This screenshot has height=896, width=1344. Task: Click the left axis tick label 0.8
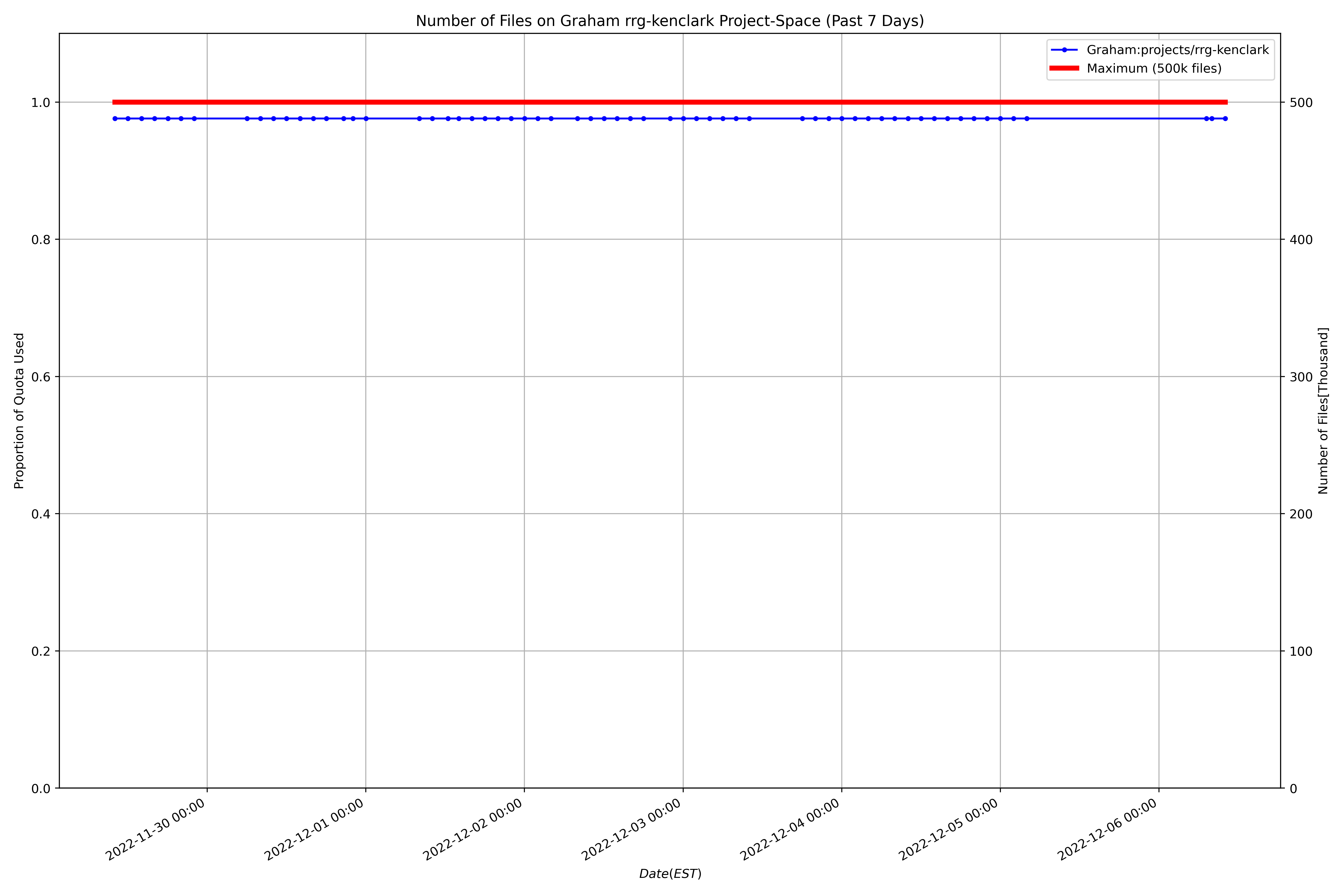[x=41, y=240]
